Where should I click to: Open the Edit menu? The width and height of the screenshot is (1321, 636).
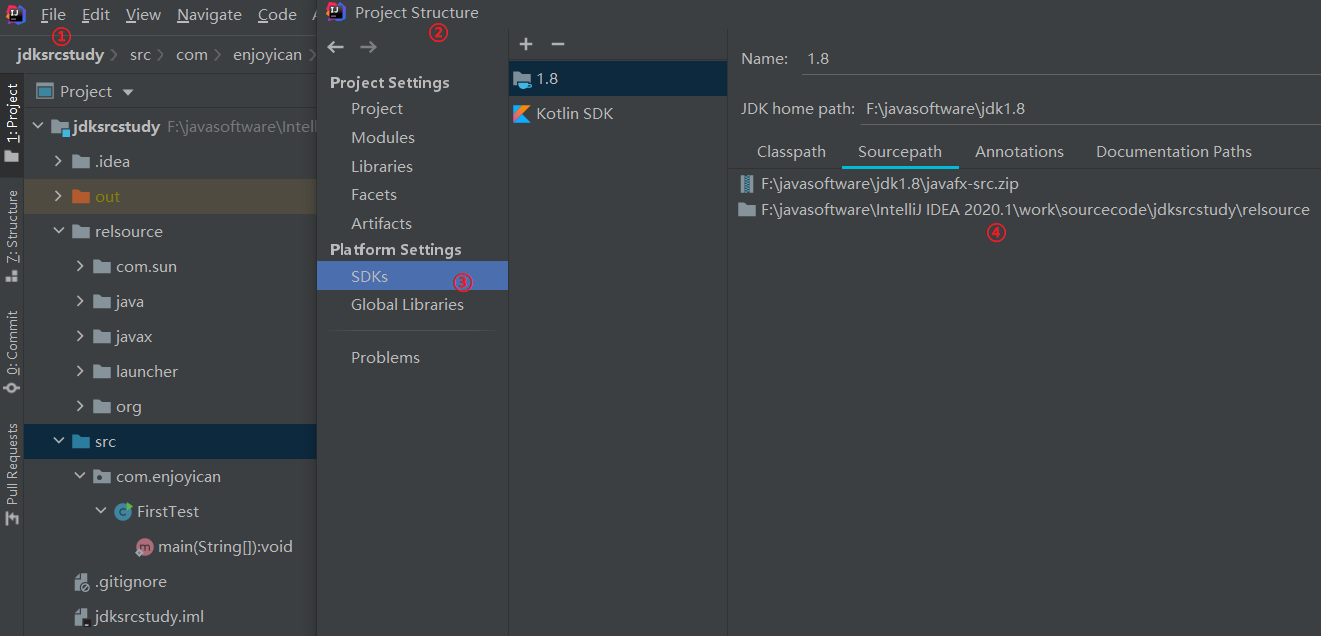tap(96, 14)
